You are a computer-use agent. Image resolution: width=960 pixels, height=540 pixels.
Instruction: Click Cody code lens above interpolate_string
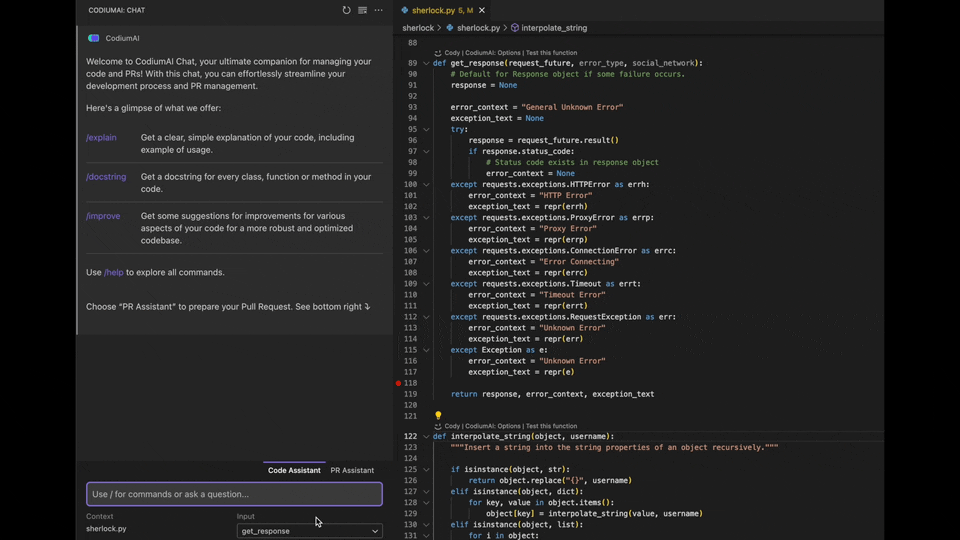(452, 426)
